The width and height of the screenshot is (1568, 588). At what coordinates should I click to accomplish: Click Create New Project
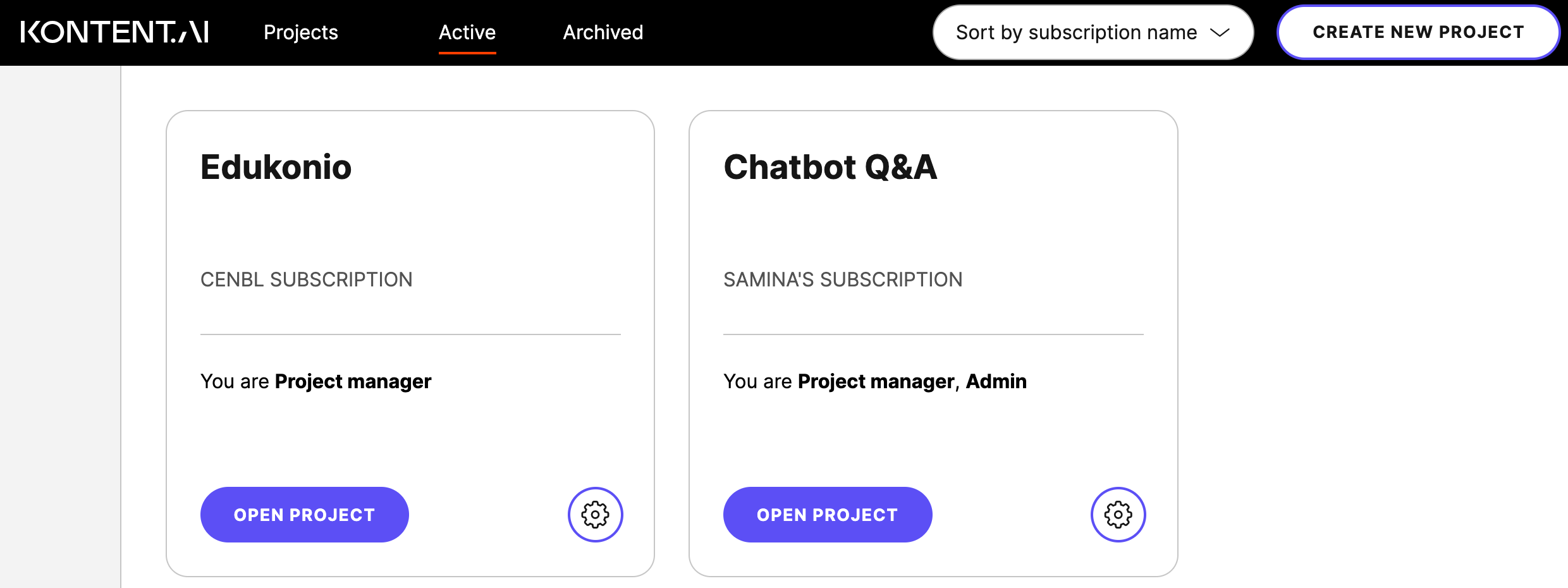[1418, 32]
